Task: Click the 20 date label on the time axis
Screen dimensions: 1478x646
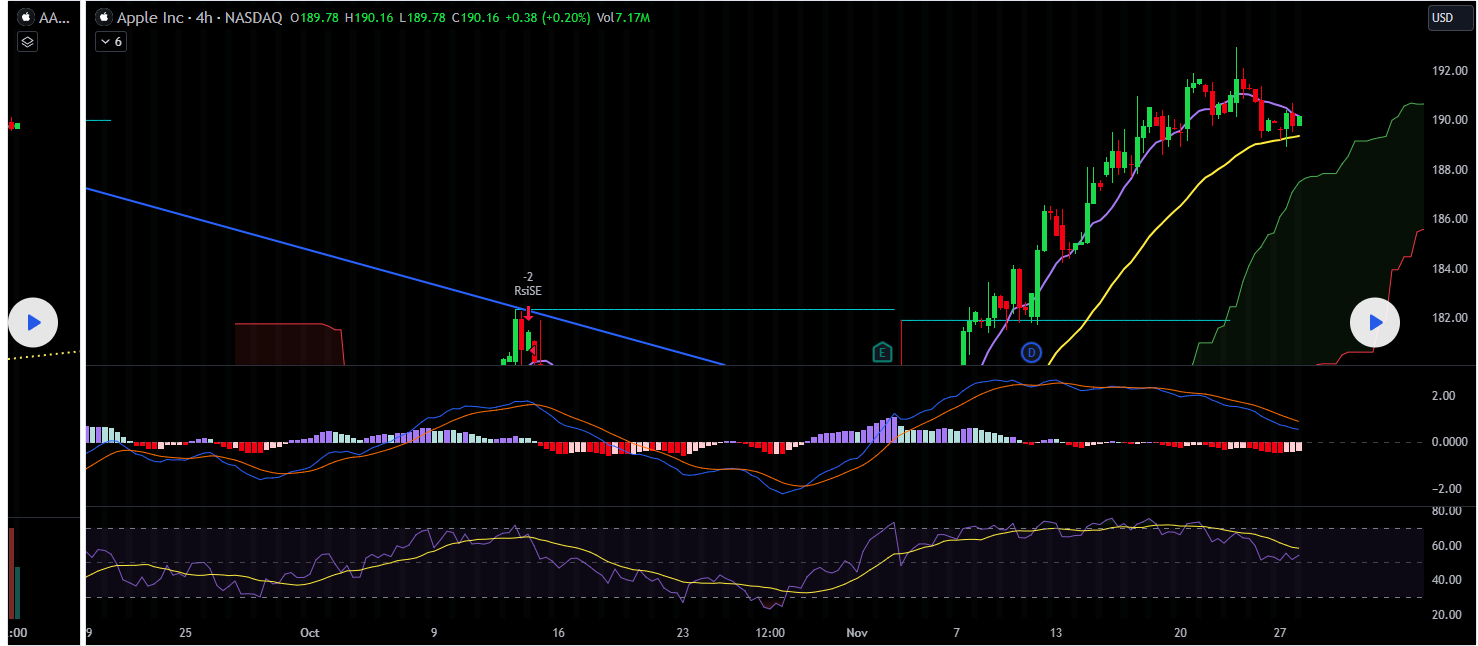Action: pyautogui.click(x=1180, y=633)
